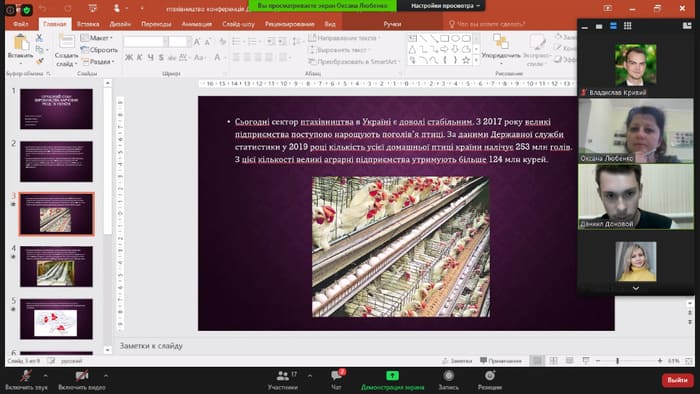Image resolution: width=700 pixels, height=394 pixels.
Task: Click the Вставить paste icon
Action: 21,43
